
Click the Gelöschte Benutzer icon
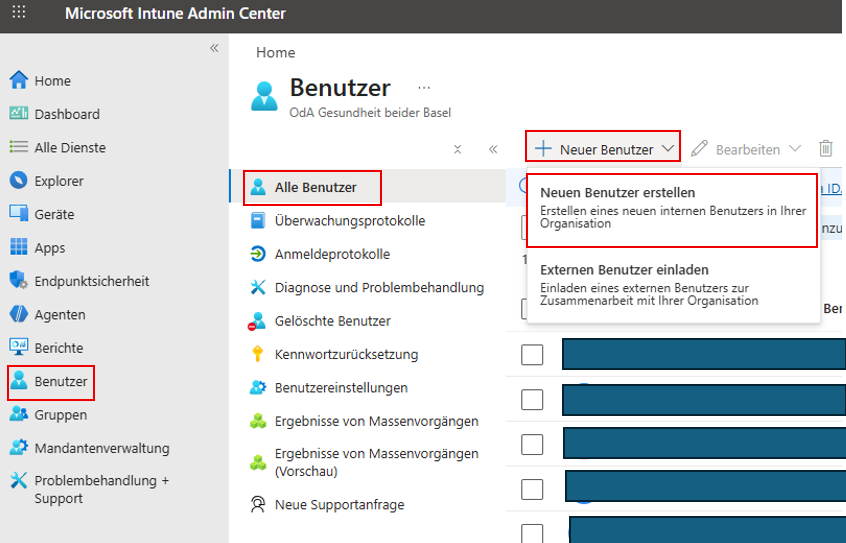[x=257, y=321]
